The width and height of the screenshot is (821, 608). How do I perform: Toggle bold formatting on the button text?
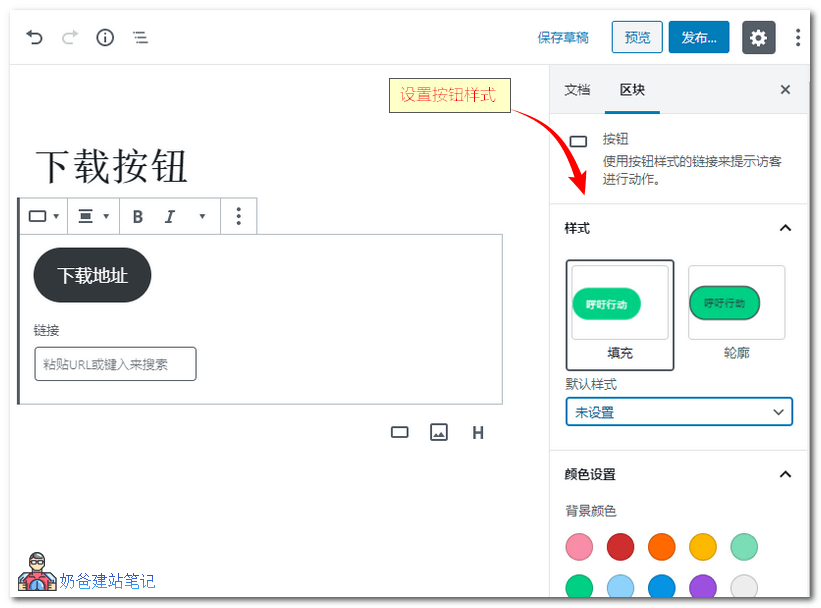[137, 215]
